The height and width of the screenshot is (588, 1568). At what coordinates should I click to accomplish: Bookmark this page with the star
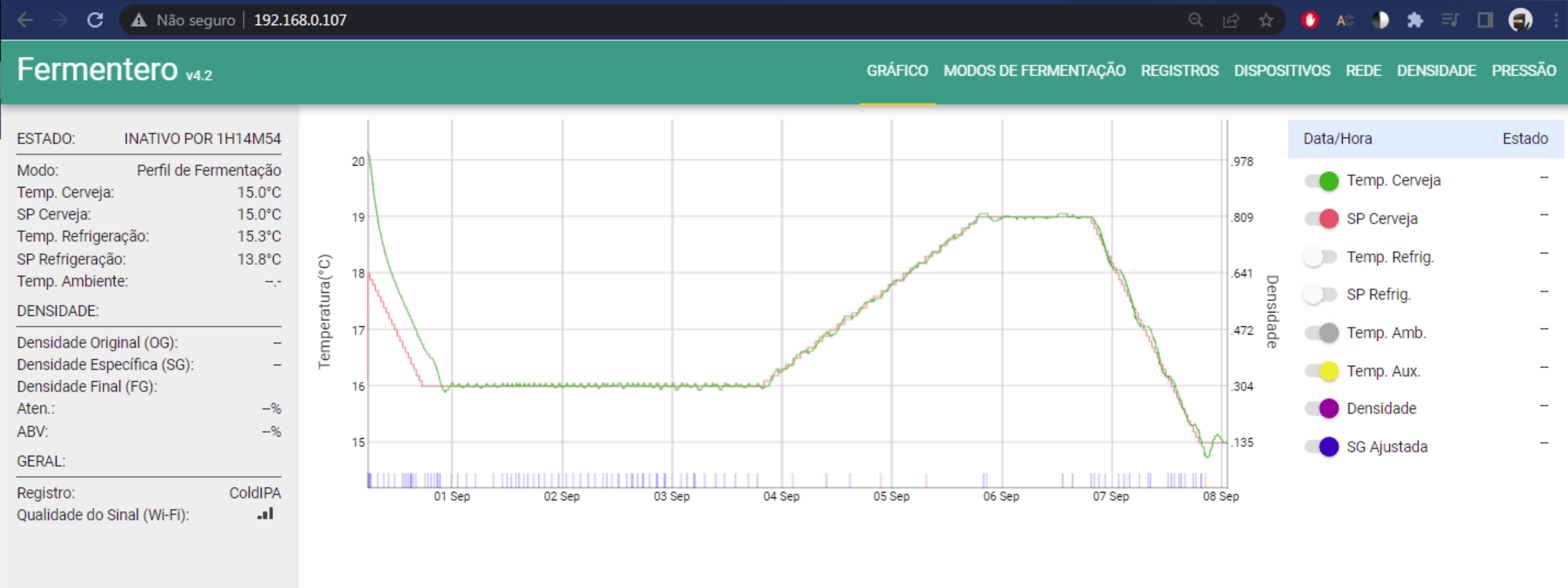tap(1266, 20)
